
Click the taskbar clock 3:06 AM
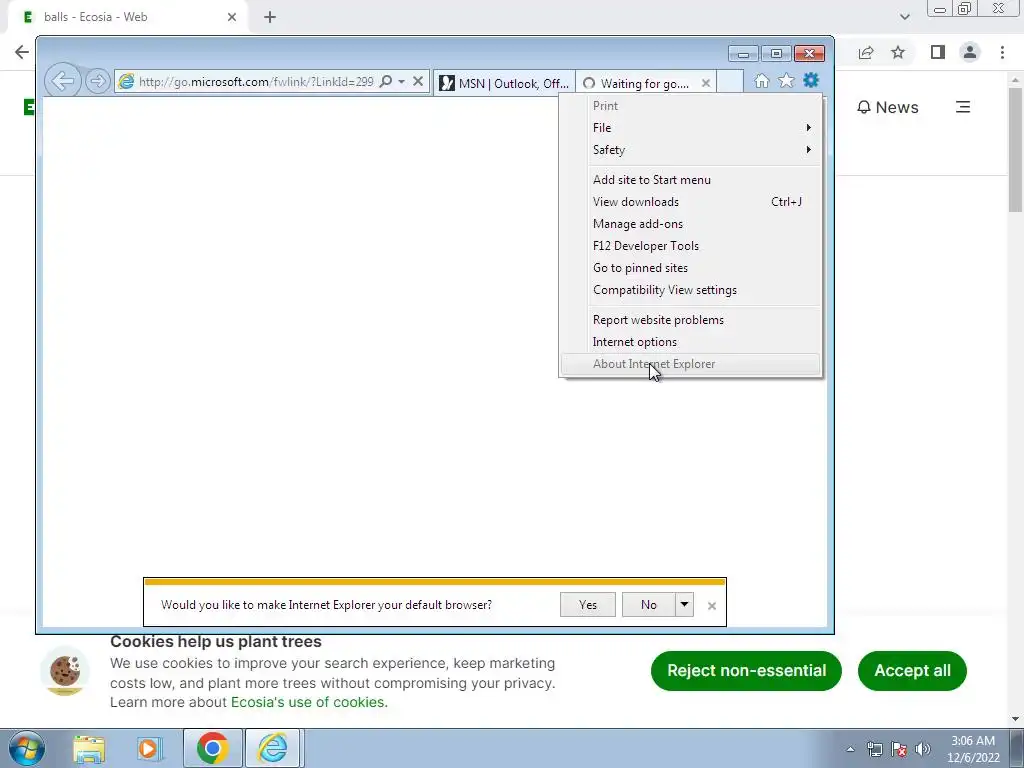point(973,741)
